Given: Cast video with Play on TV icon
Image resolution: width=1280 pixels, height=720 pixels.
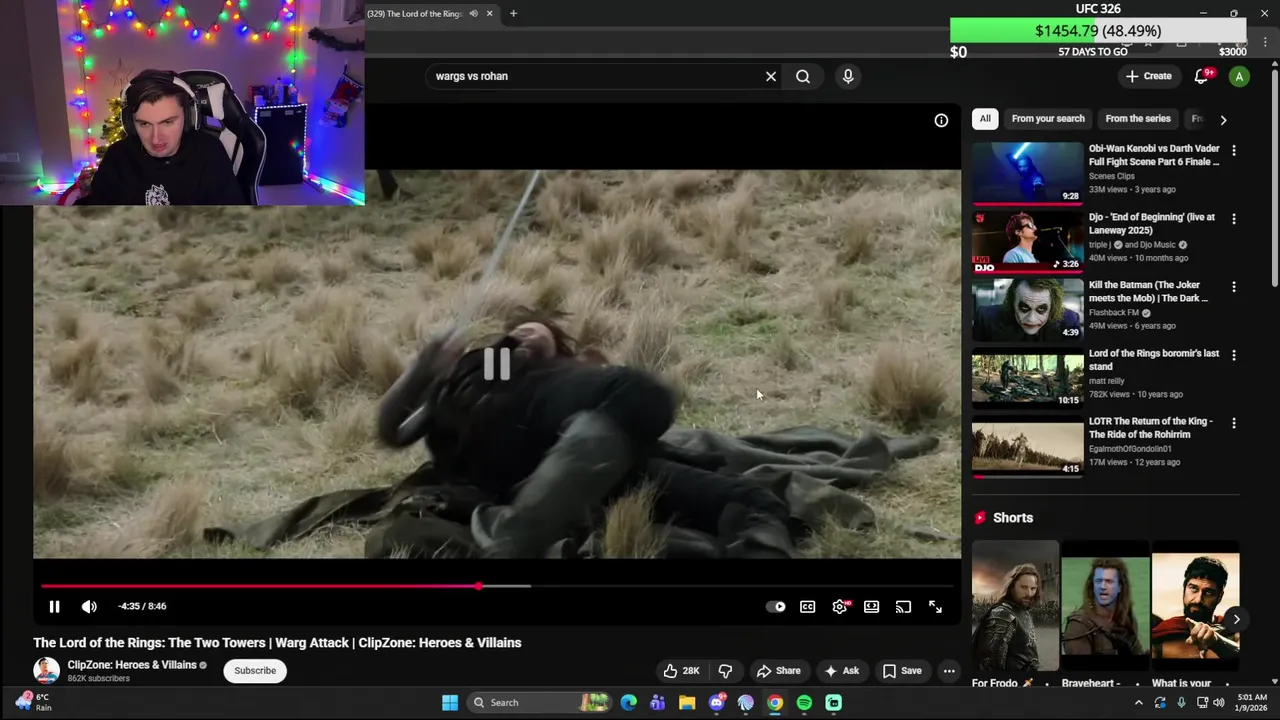Looking at the screenshot, I should [904, 606].
